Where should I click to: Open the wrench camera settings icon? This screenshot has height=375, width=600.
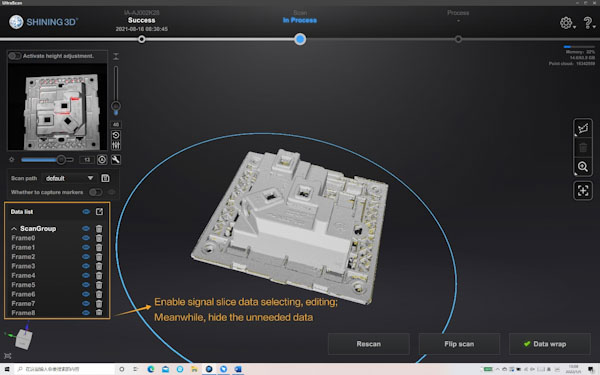coord(116,160)
